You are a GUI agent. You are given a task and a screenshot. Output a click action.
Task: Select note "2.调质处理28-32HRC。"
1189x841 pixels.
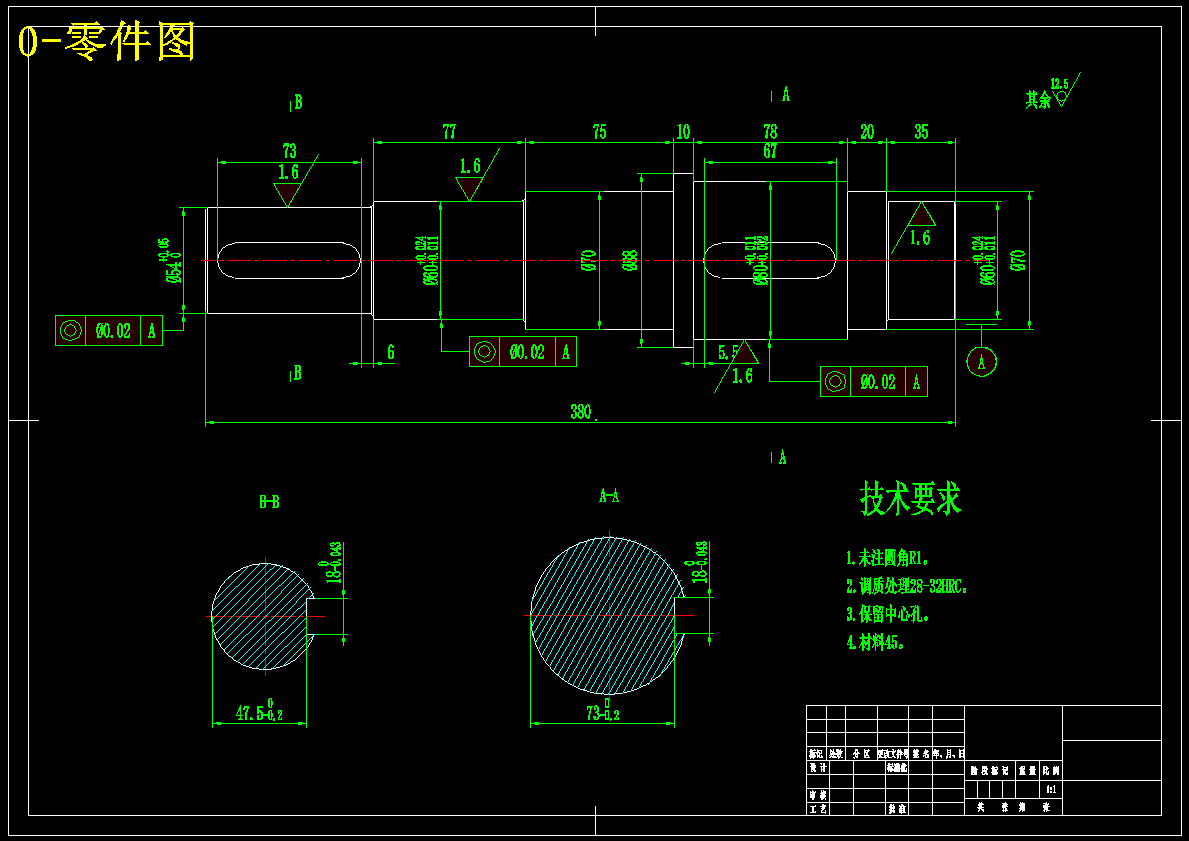pos(908,586)
